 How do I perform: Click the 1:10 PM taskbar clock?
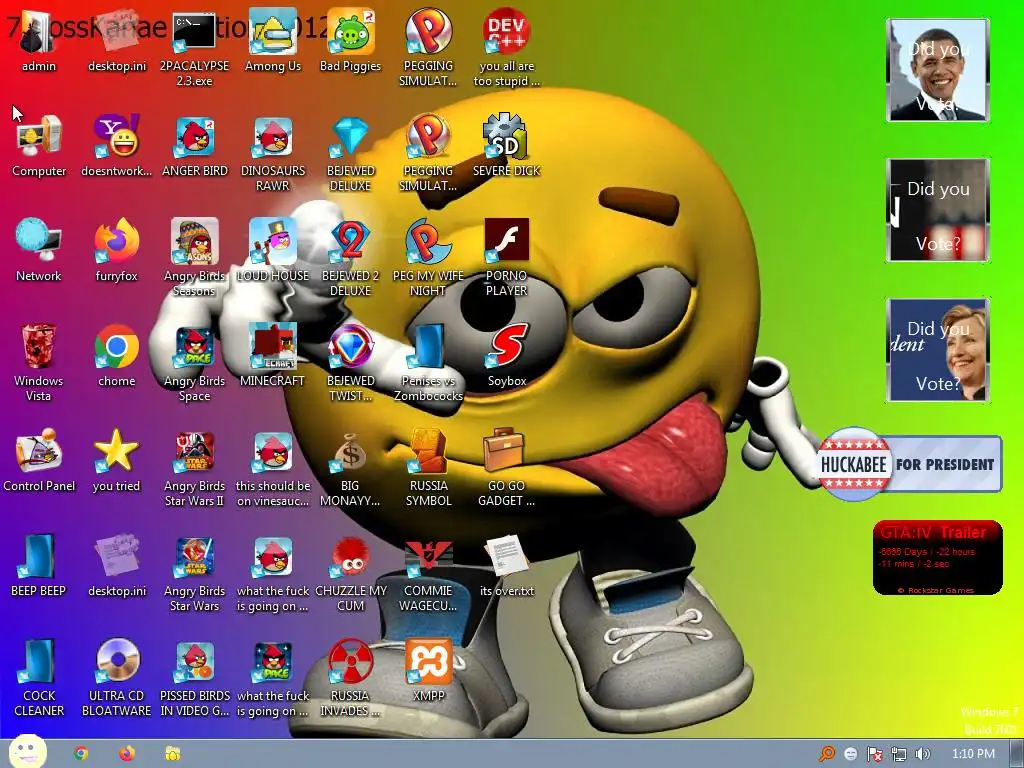973,754
